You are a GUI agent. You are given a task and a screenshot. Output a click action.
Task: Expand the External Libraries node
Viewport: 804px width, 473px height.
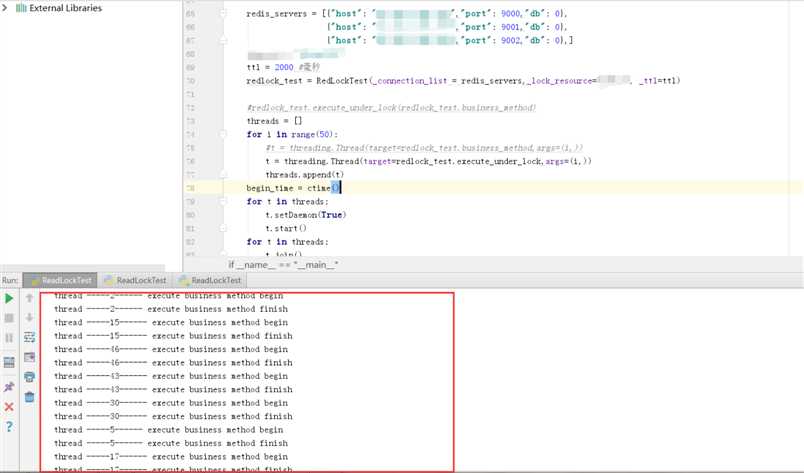pyautogui.click(x=5, y=8)
